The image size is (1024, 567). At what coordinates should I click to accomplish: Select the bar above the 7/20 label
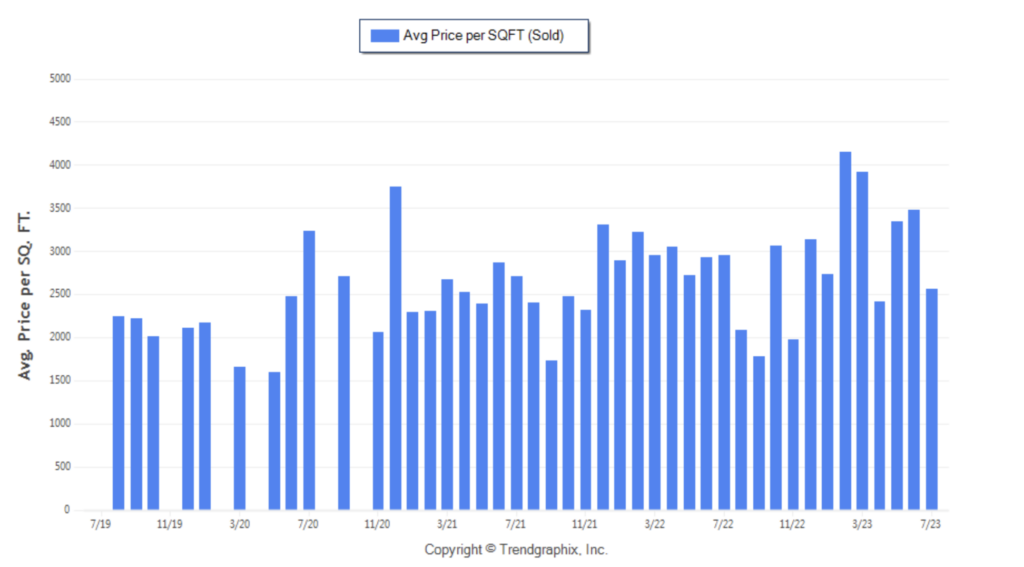point(309,370)
